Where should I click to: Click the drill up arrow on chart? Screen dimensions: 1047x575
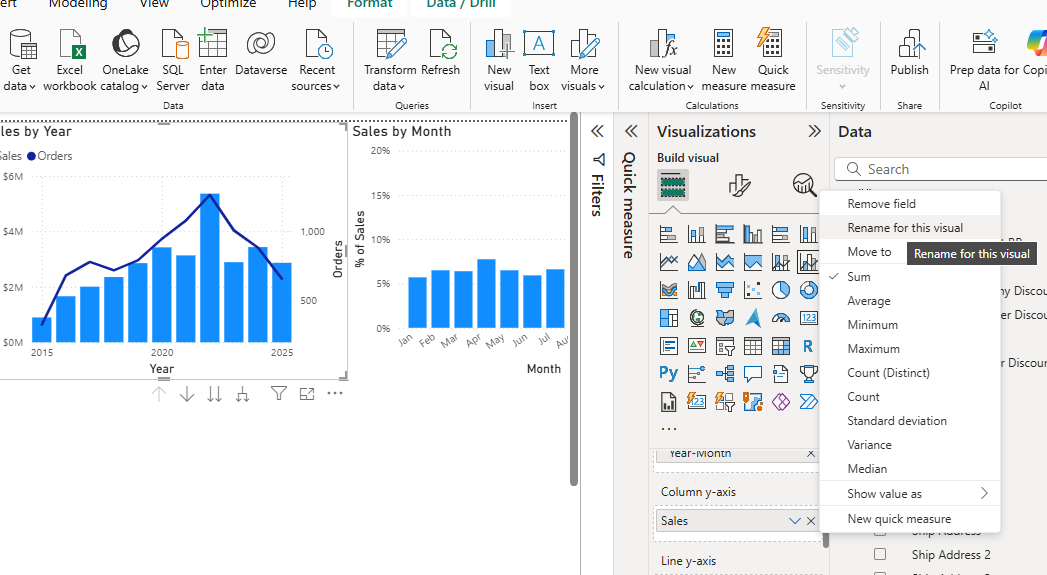[x=158, y=394]
